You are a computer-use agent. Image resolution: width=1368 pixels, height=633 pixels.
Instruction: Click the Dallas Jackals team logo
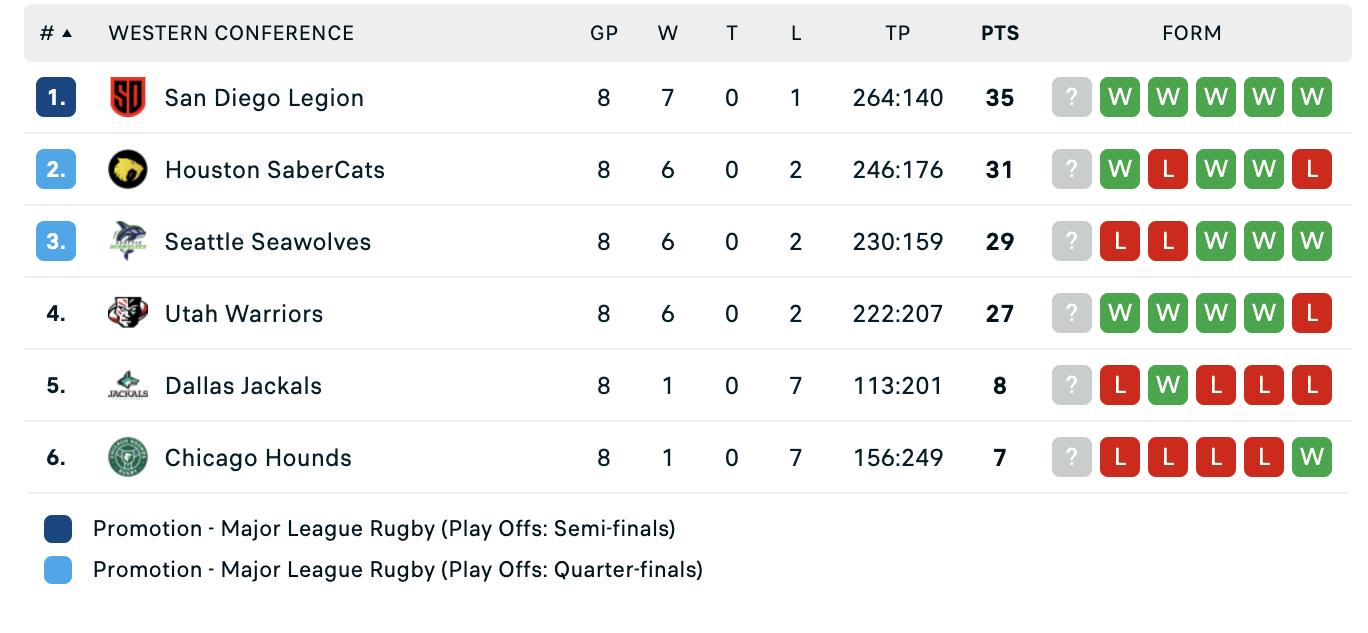pos(128,386)
